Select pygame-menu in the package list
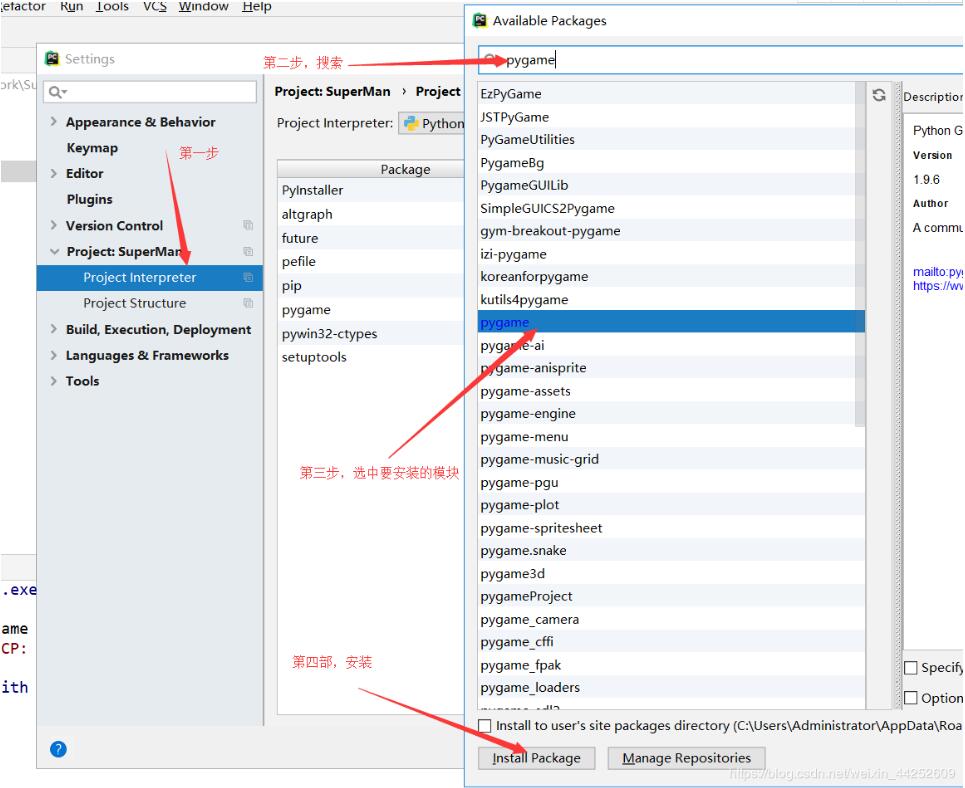This screenshot has width=965, height=788. 524,437
